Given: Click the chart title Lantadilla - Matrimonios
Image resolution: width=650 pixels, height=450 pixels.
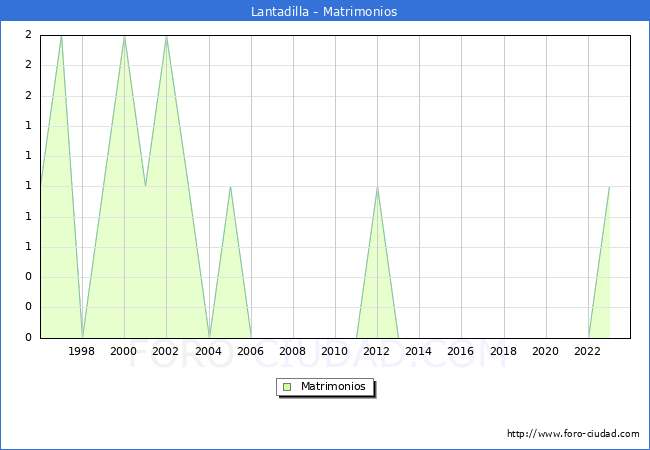Looking at the screenshot, I should point(325,12).
